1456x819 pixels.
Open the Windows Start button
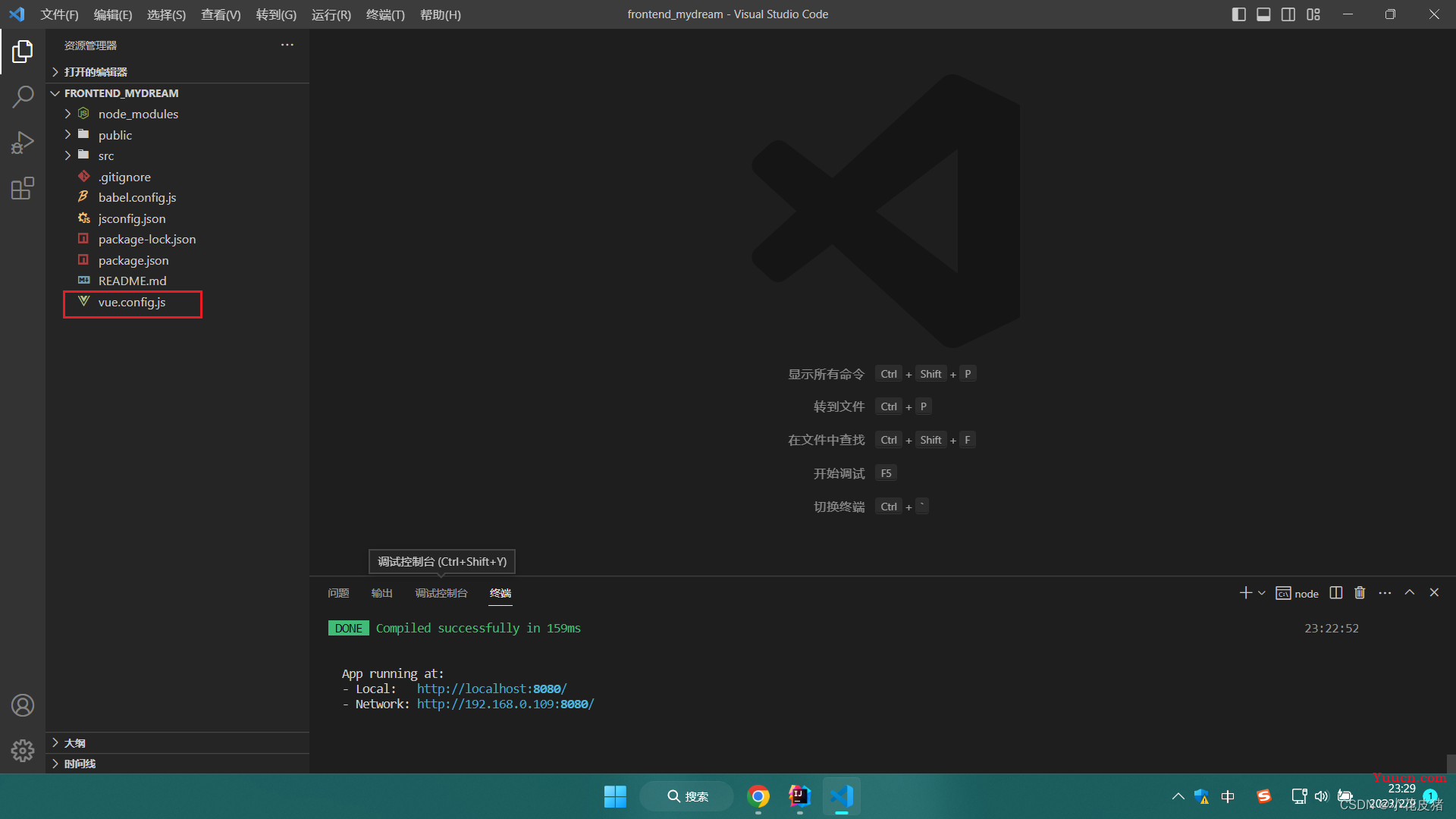coord(615,796)
